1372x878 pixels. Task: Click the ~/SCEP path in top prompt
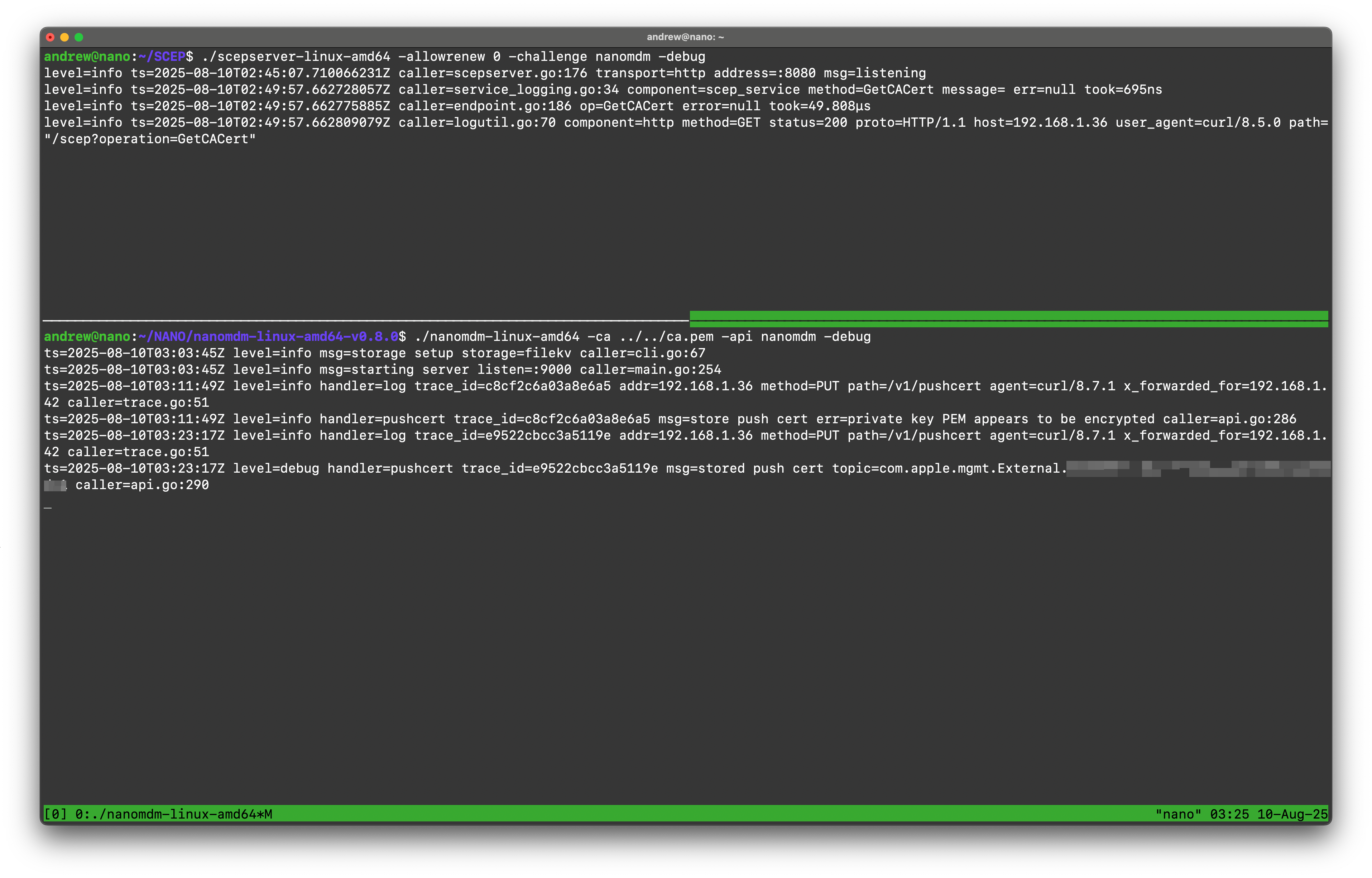[x=162, y=57]
